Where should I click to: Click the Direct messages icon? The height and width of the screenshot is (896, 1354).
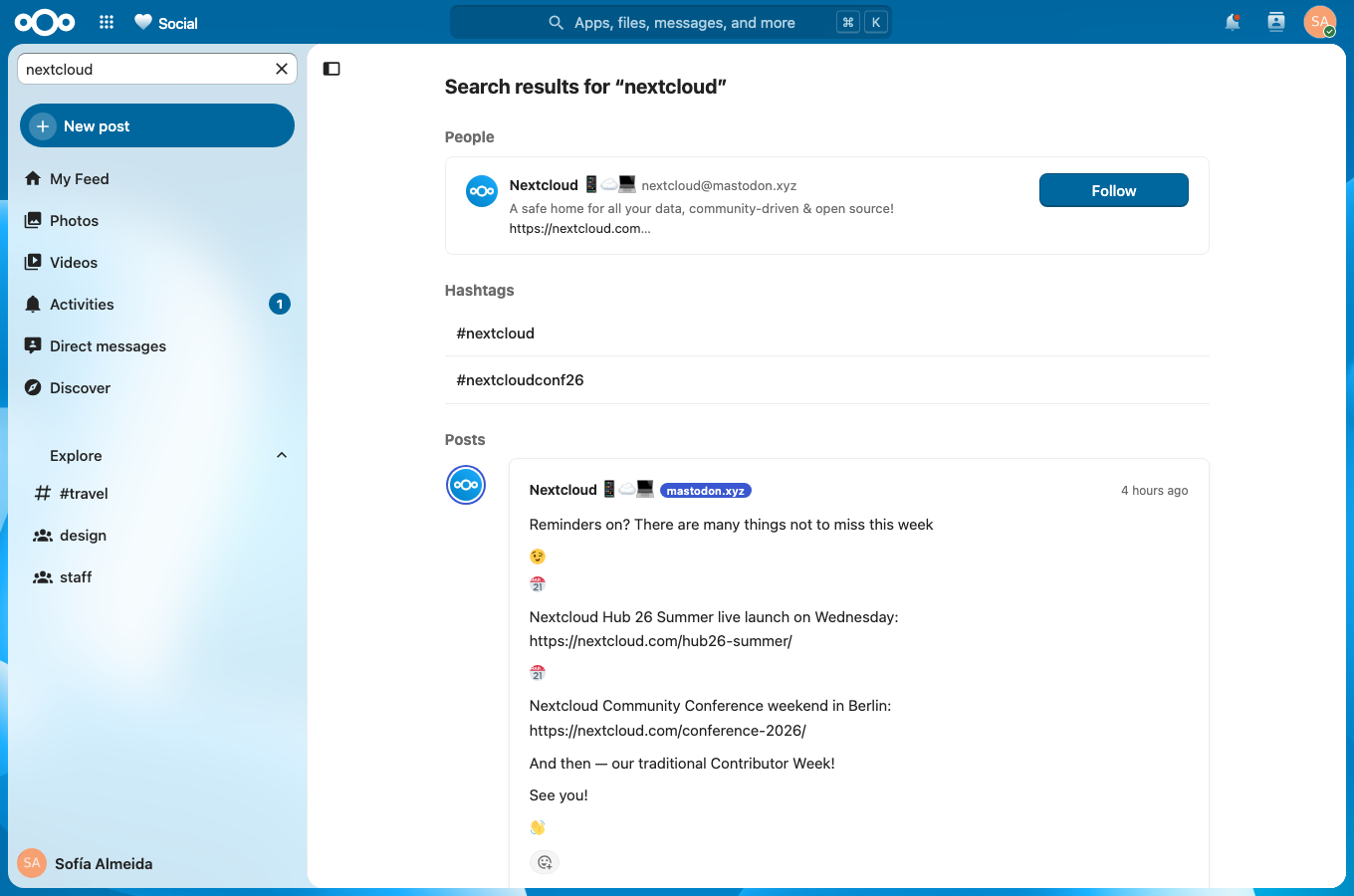(33, 346)
